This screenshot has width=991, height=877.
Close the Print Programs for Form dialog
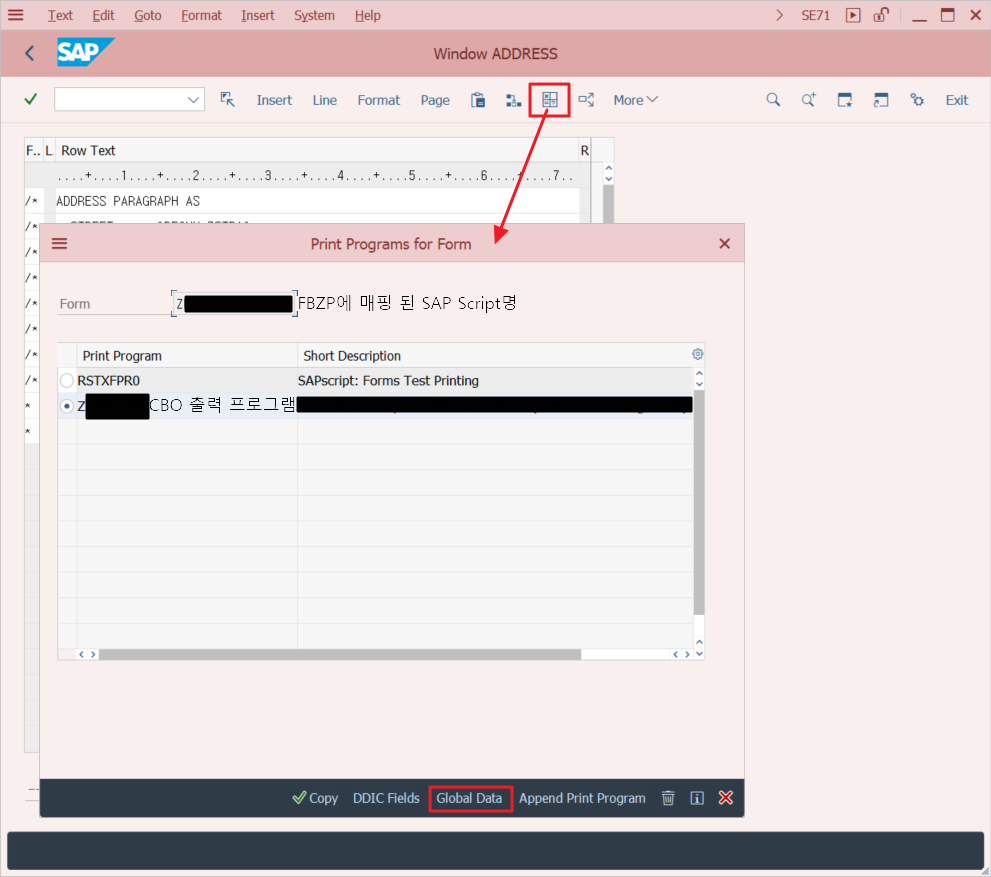tap(724, 243)
